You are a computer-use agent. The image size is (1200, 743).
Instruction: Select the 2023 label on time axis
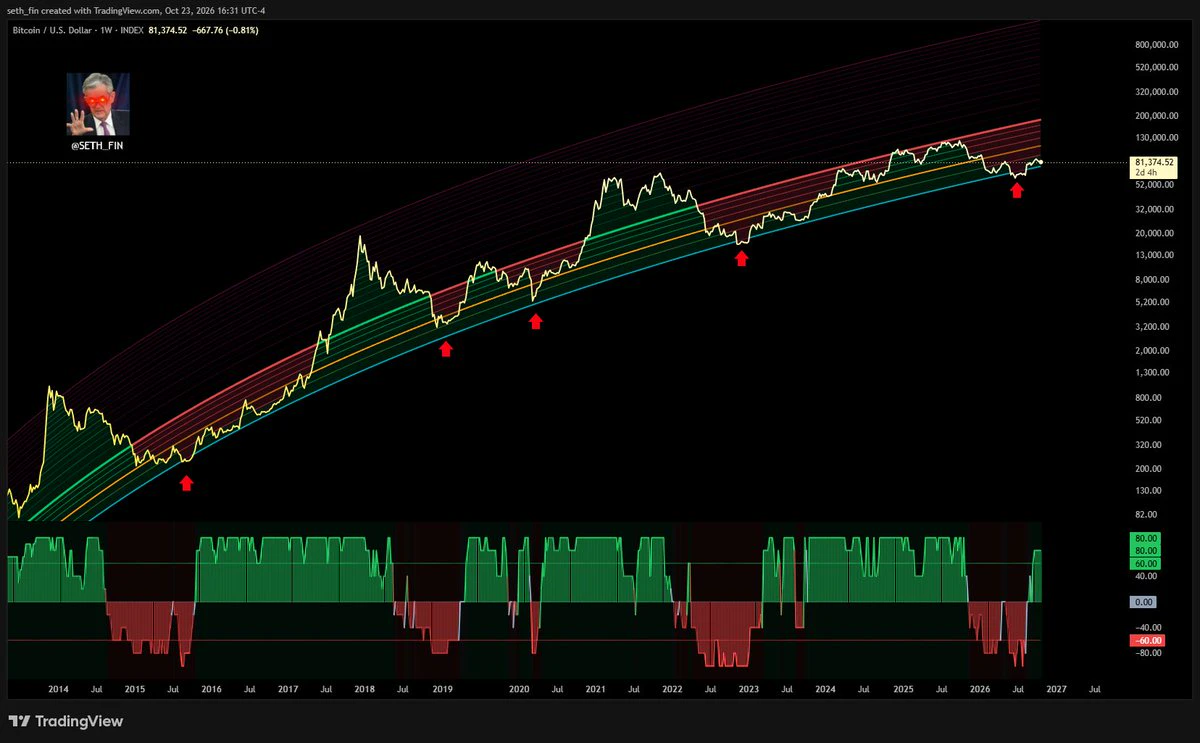[x=748, y=689]
